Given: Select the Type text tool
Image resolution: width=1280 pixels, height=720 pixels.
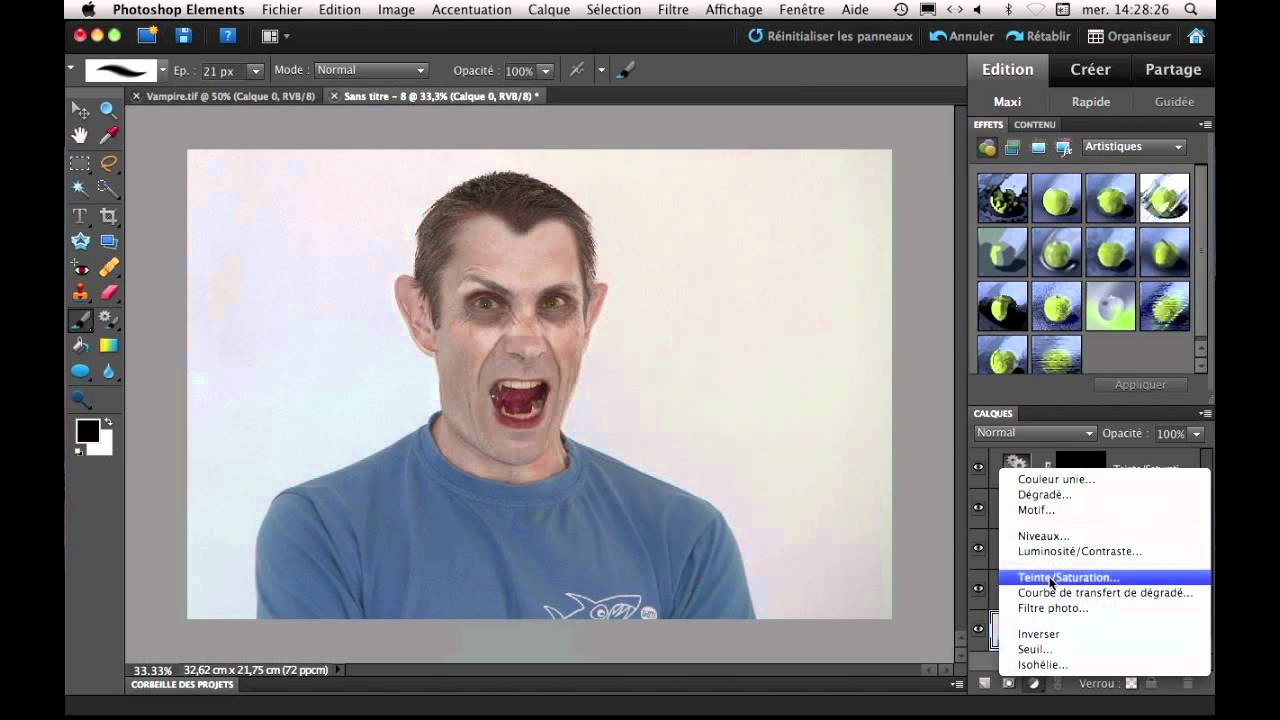Looking at the screenshot, I should 80,216.
